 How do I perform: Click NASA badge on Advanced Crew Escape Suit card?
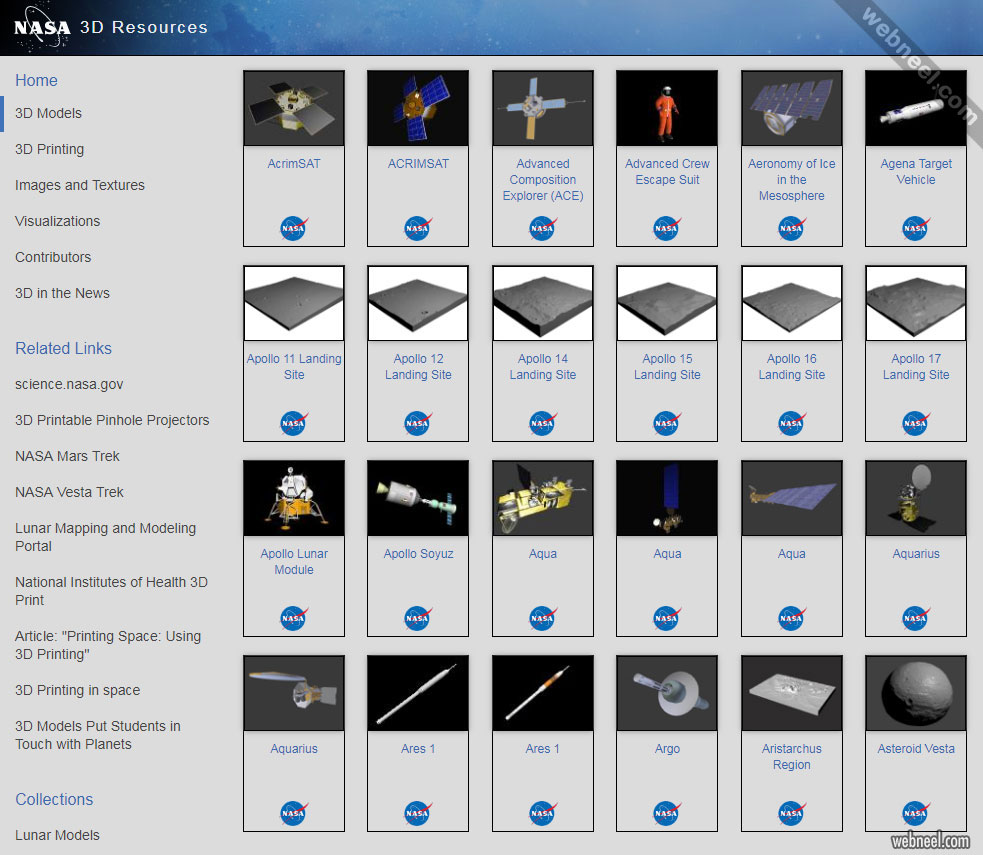pos(666,228)
